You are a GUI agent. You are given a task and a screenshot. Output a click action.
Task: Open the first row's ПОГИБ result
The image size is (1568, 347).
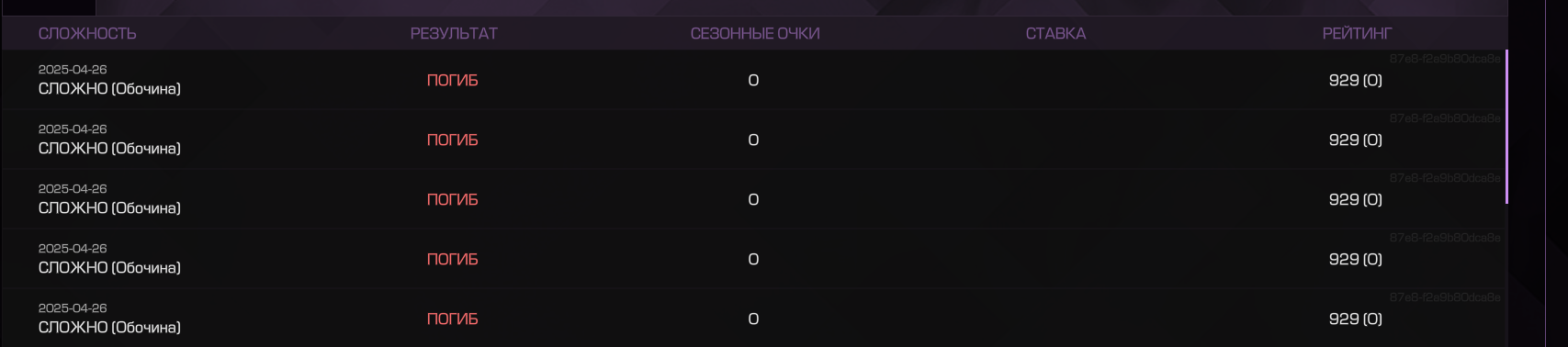coord(453,81)
